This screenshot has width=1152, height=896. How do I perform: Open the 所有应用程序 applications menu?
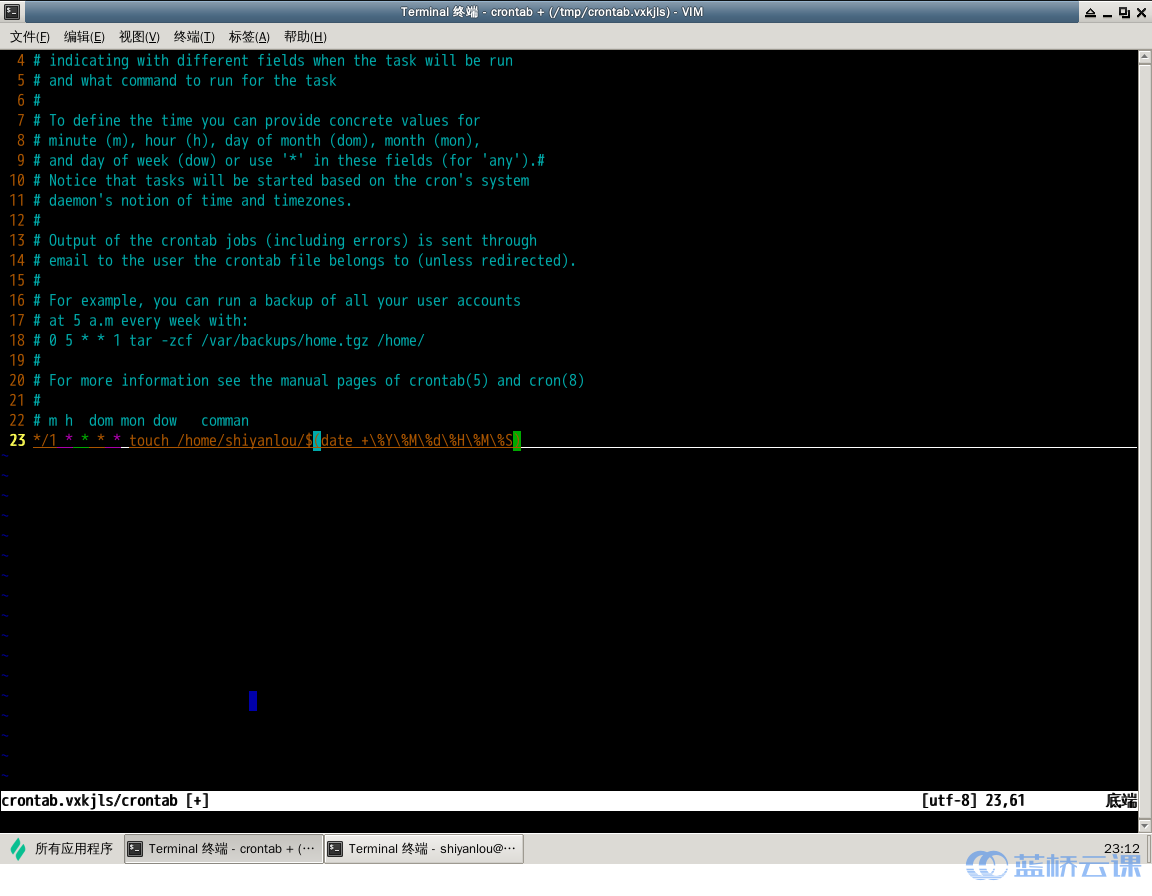point(62,849)
